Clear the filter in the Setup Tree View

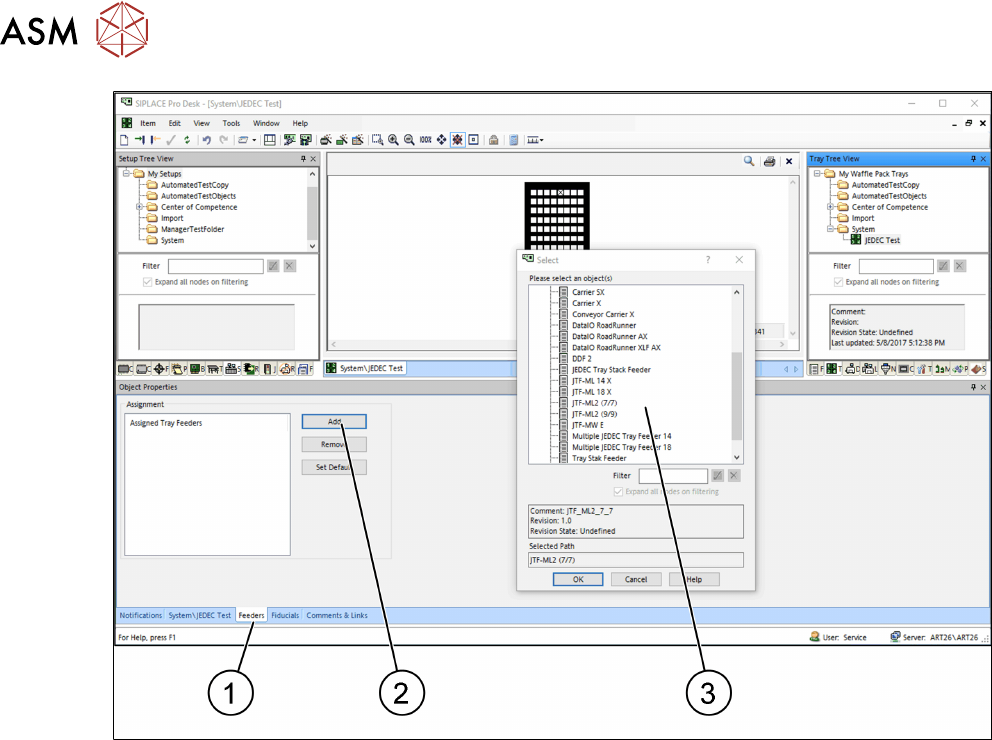click(290, 266)
